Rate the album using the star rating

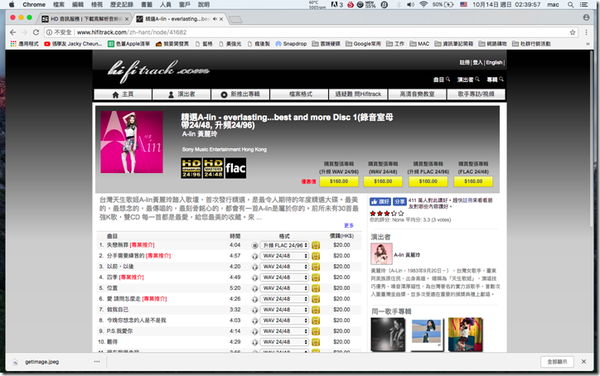(x=387, y=213)
